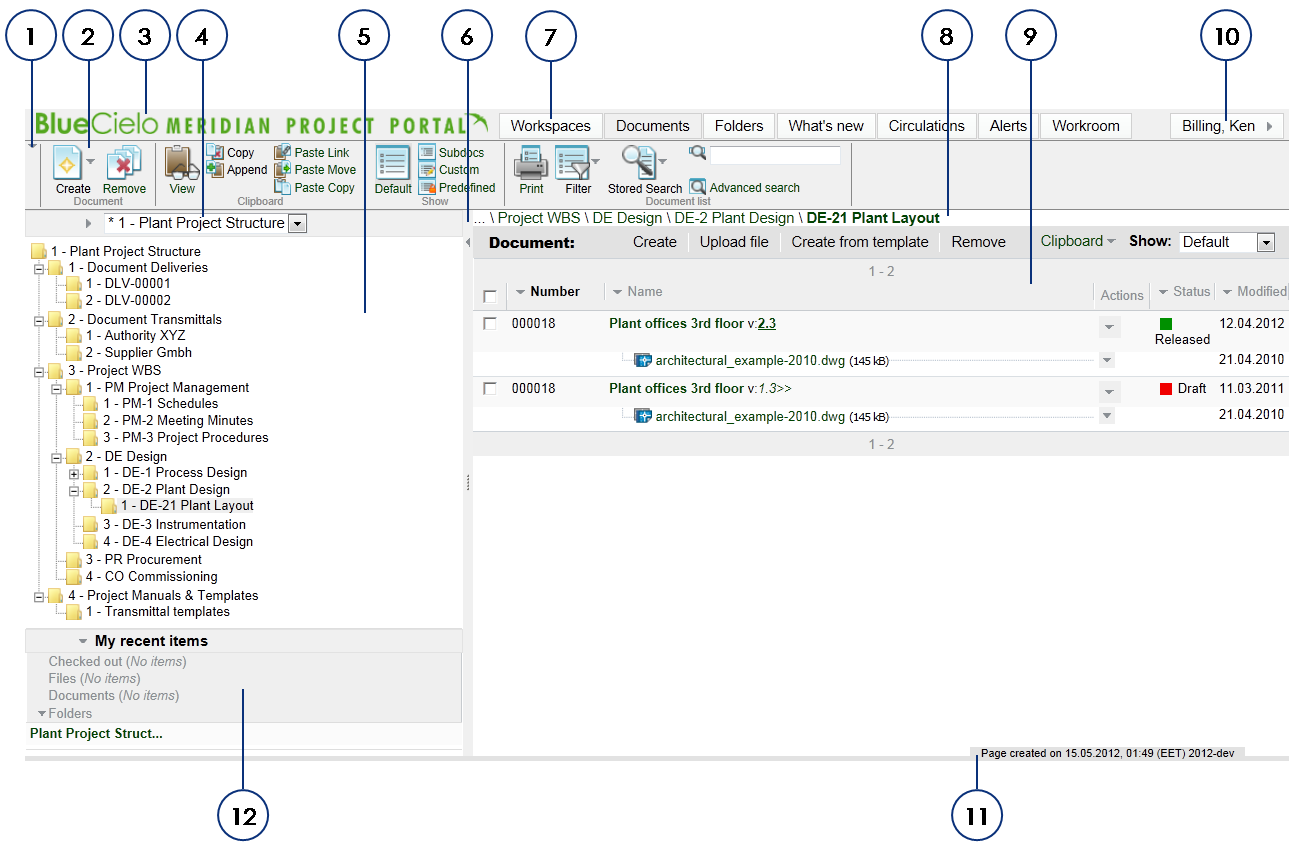Open the Clipboard dropdown in document bar

tap(1078, 241)
